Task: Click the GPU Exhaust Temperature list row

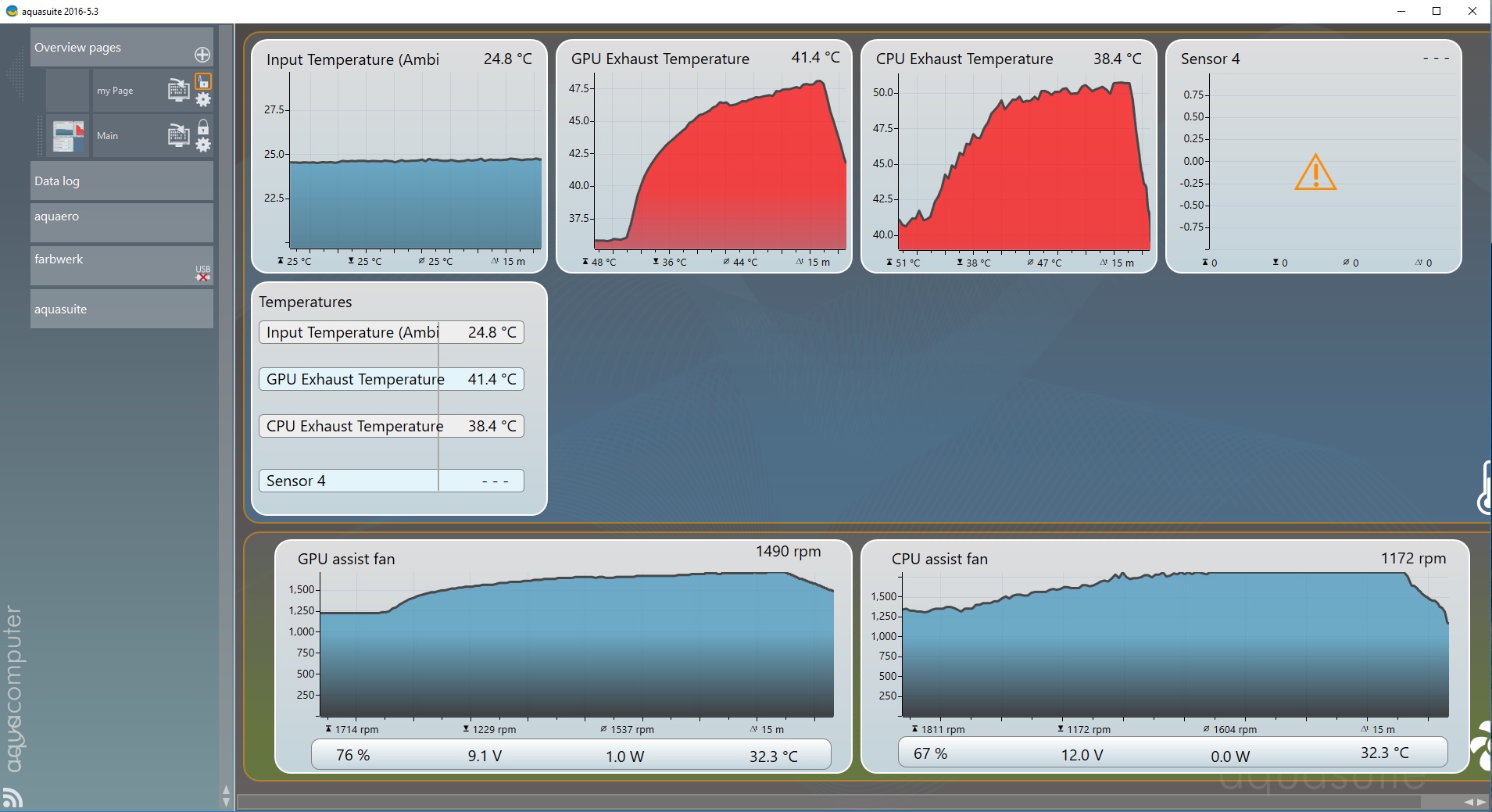Action: coord(392,379)
